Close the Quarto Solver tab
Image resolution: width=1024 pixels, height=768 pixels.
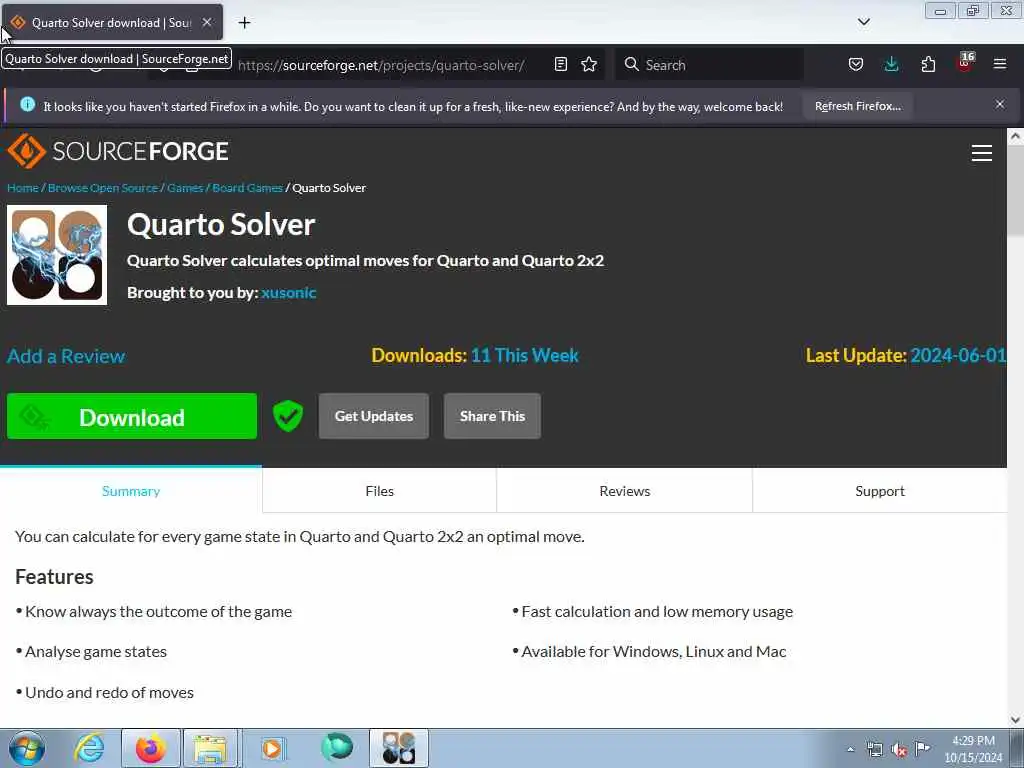point(207,22)
